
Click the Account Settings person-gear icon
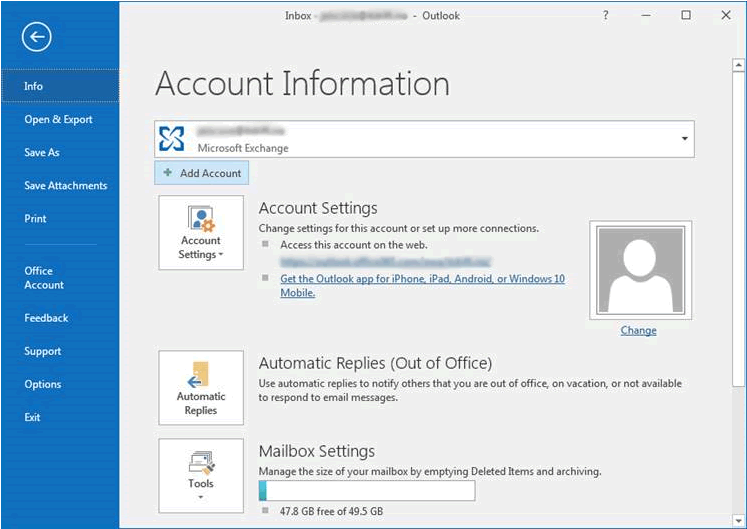click(201, 219)
